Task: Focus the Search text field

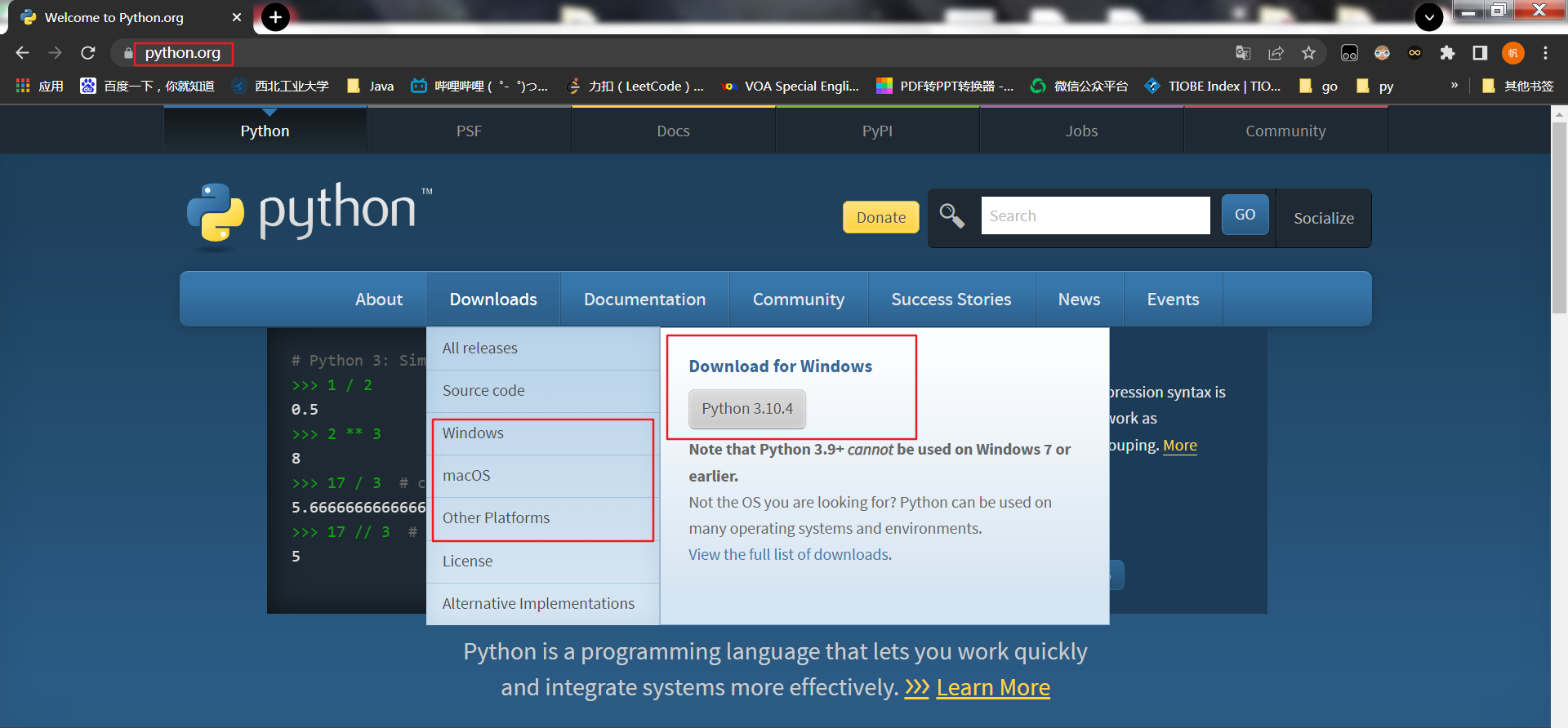Action: pyautogui.click(x=1095, y=215)
